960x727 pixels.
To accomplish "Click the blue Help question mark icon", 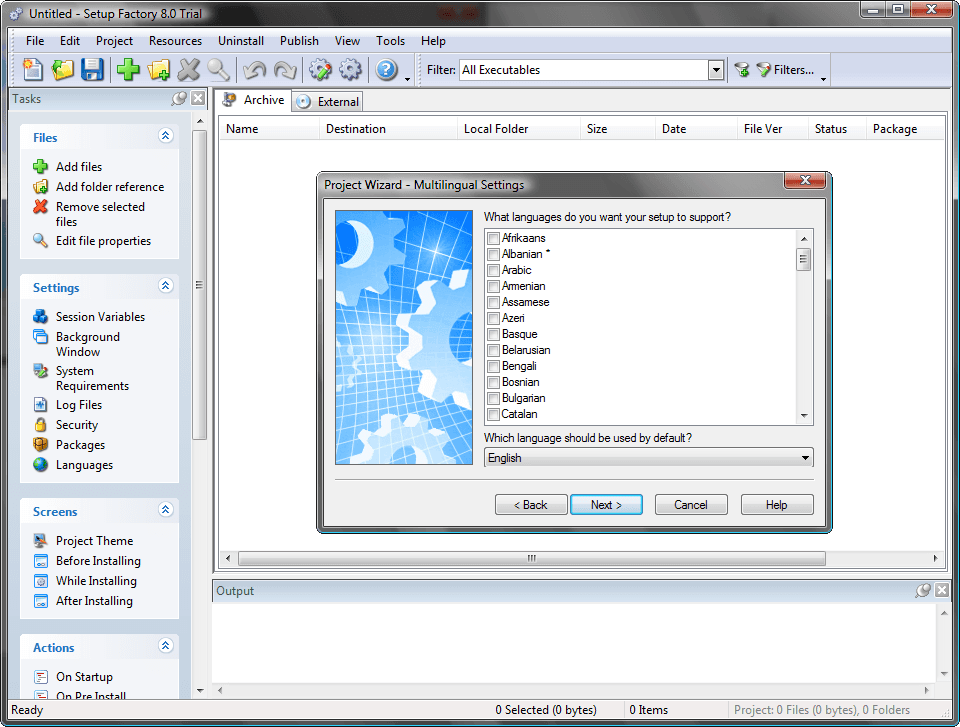I will (x=386, y=70).
